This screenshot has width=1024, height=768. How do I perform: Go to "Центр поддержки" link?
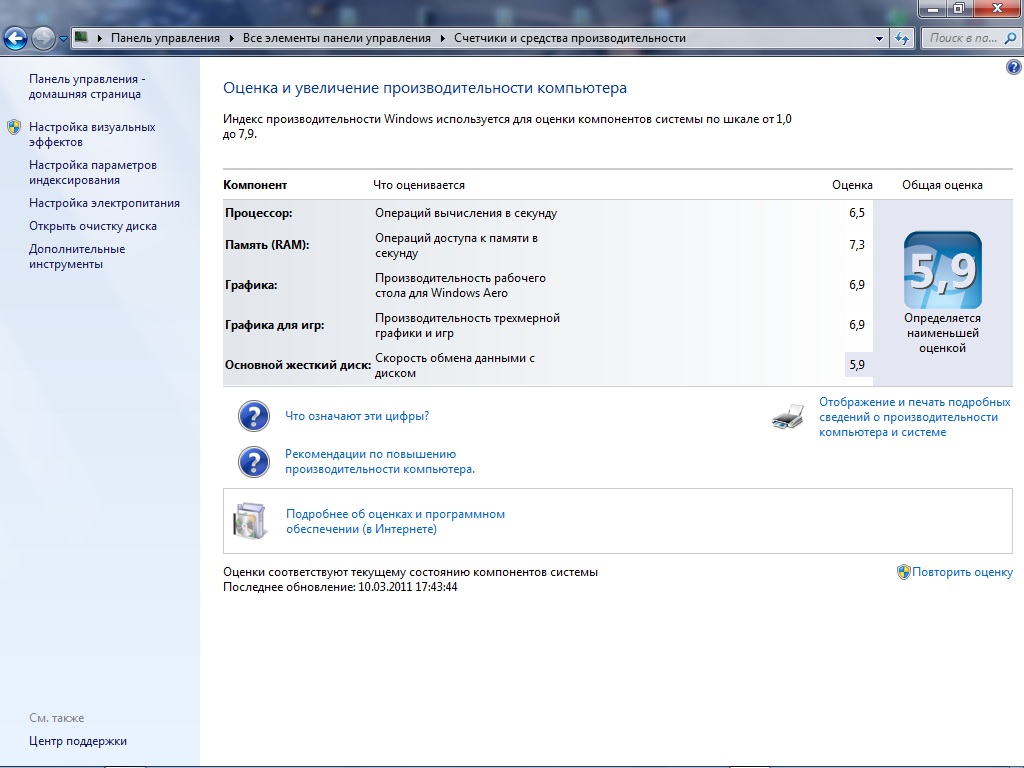pyautogui.click(x=78, y=741)
